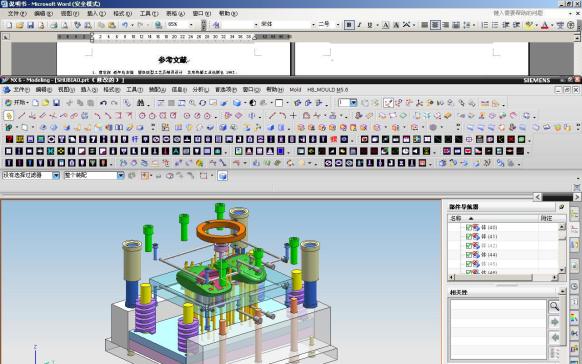Viewport: 582px width, 364px height.
Task: Click the NX 开始 Start button
Action: 17,103
